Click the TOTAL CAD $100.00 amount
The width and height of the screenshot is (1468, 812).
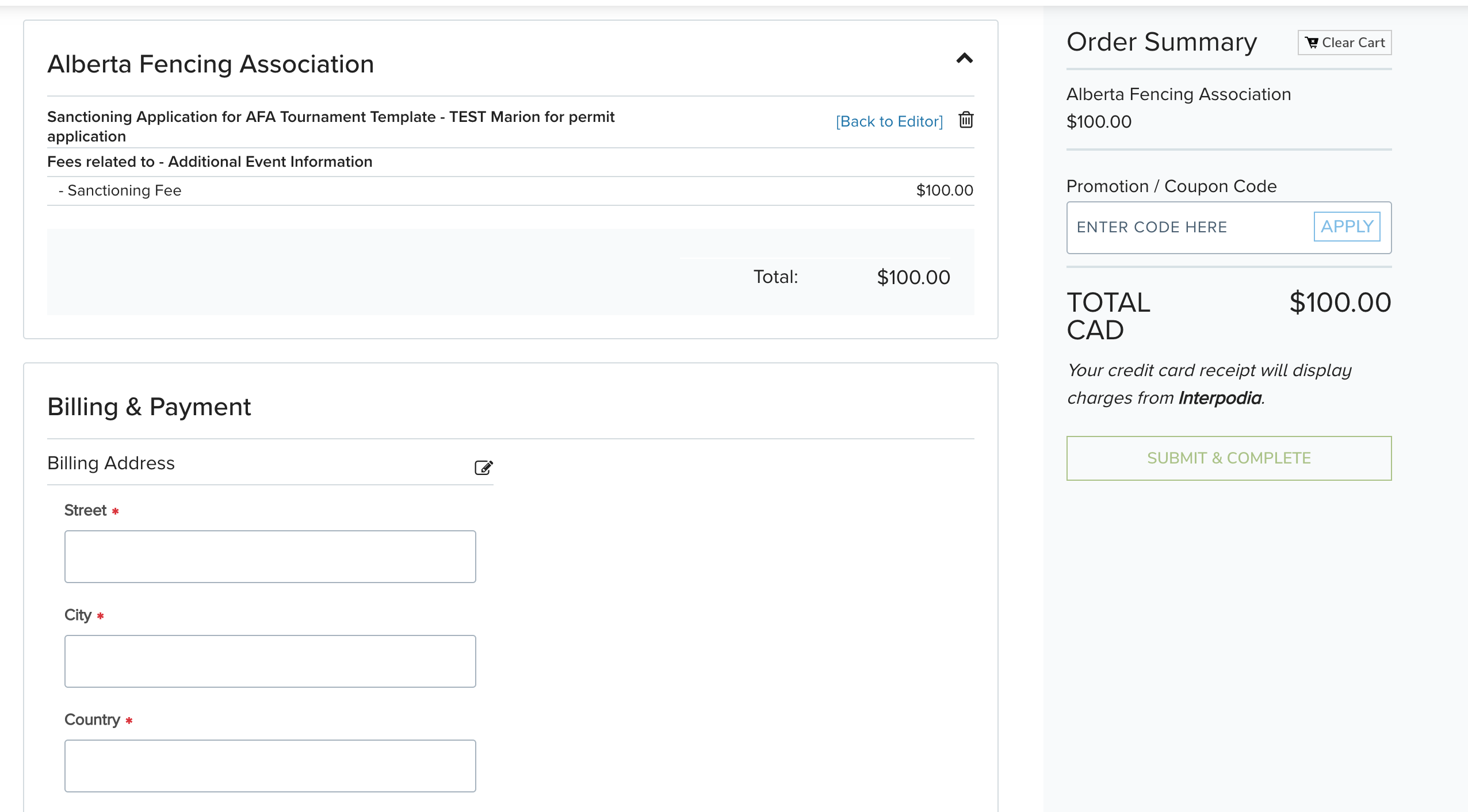click(x=1340, y=302)
